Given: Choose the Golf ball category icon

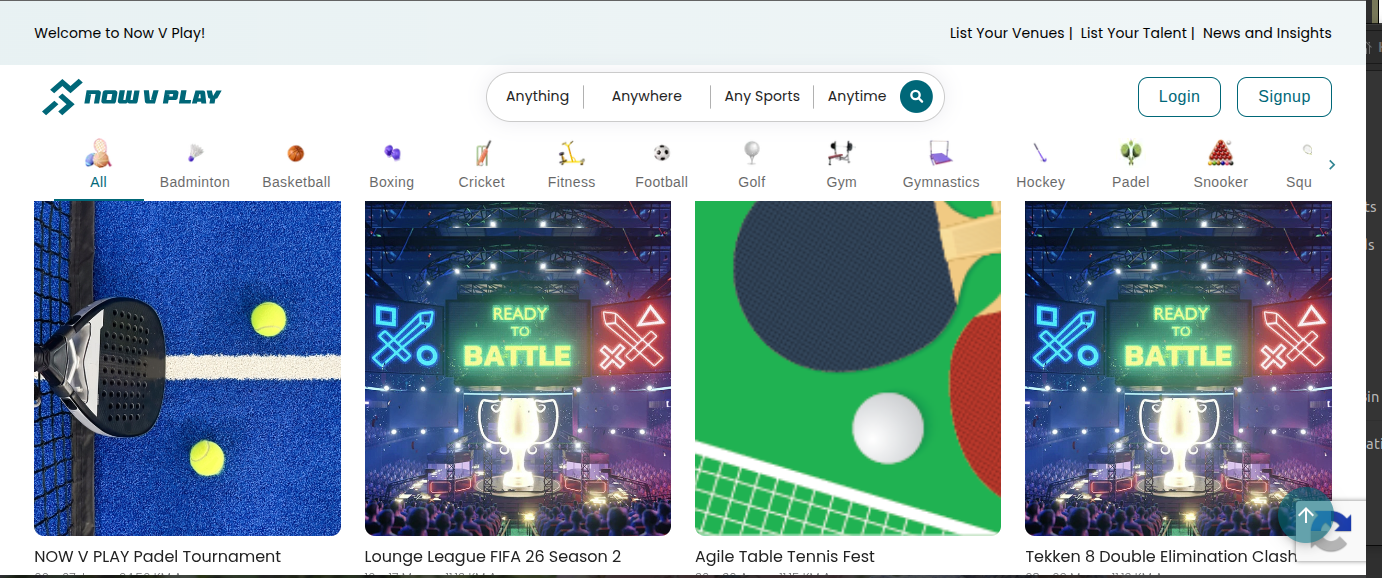Looking at the screenshot, I should coord(752,153).
